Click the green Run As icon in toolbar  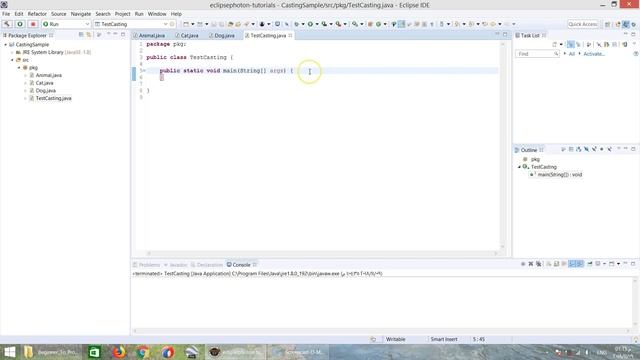(310, 24)
